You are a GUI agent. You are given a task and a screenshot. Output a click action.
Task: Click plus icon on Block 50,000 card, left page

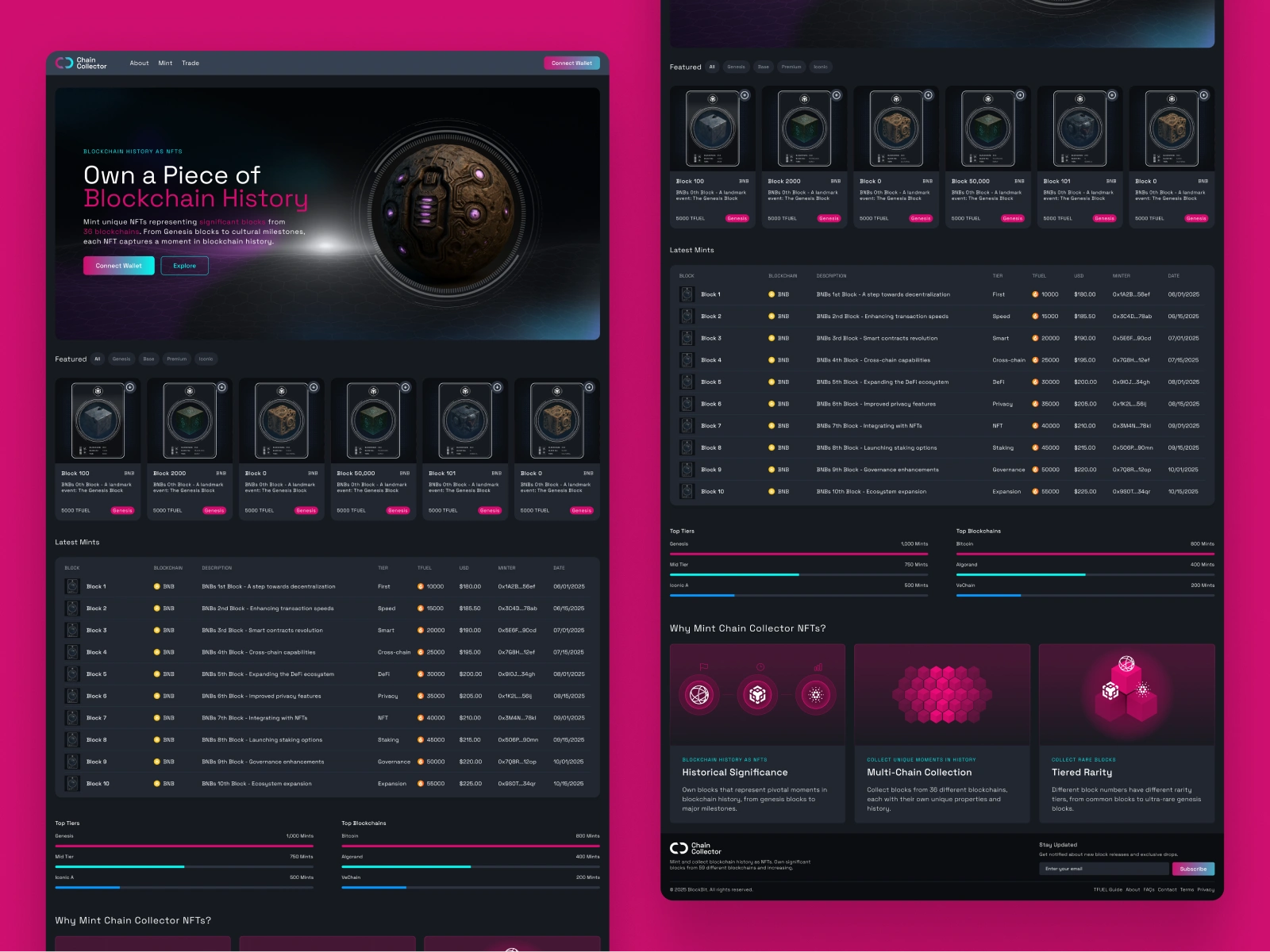[x=406, y=387]
